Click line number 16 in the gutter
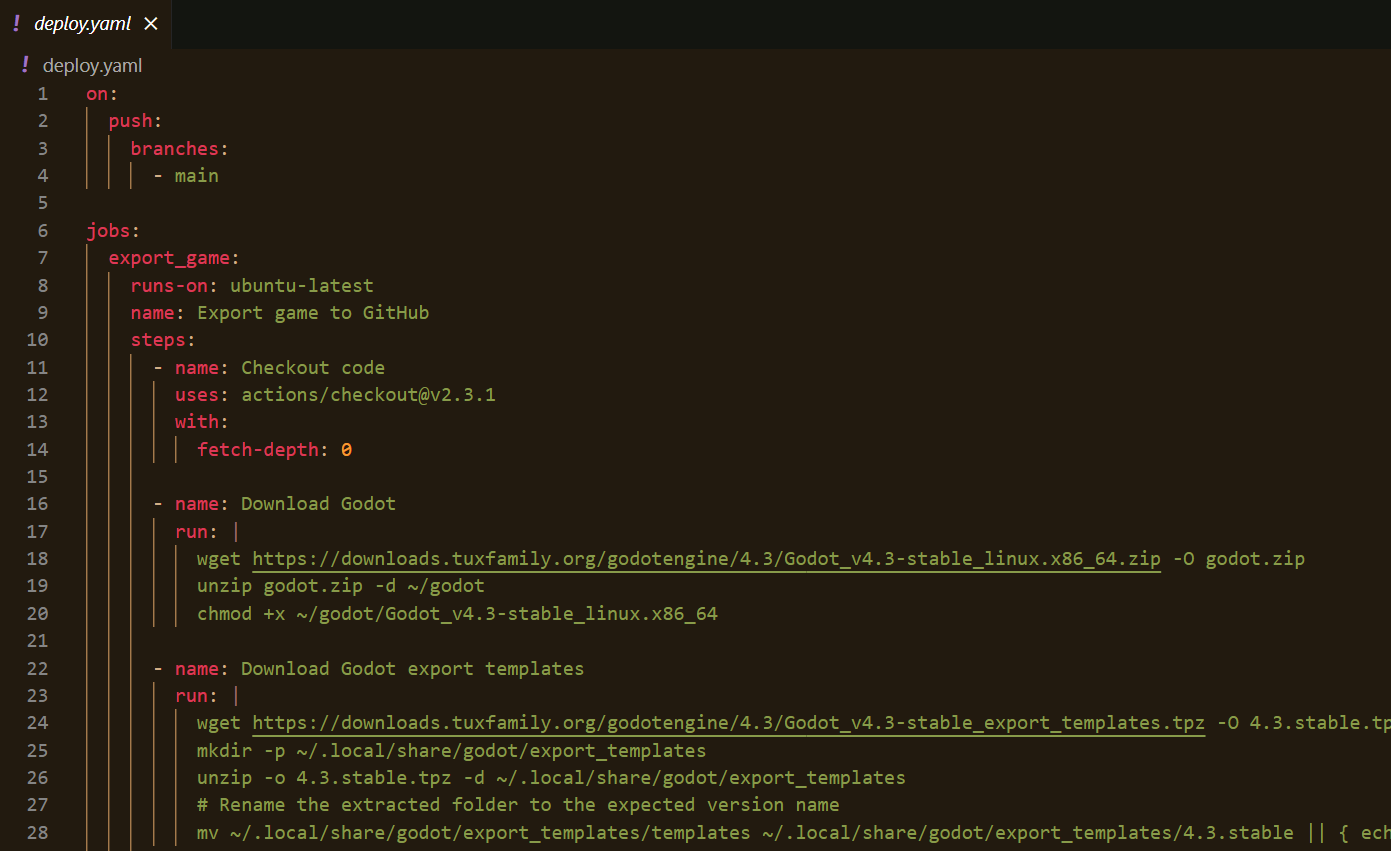 tap(37, 504)
